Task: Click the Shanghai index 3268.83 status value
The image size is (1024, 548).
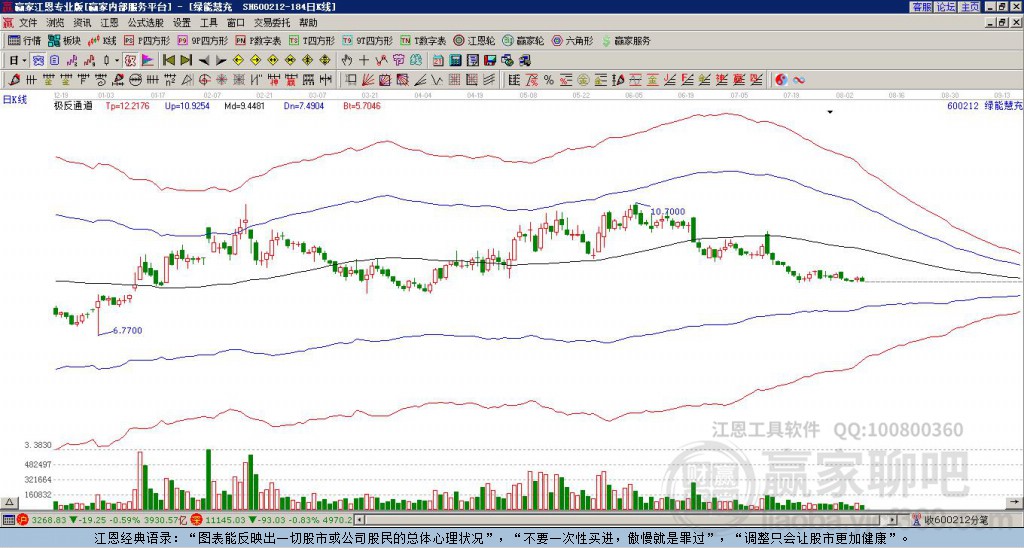Action: [49, 520]
